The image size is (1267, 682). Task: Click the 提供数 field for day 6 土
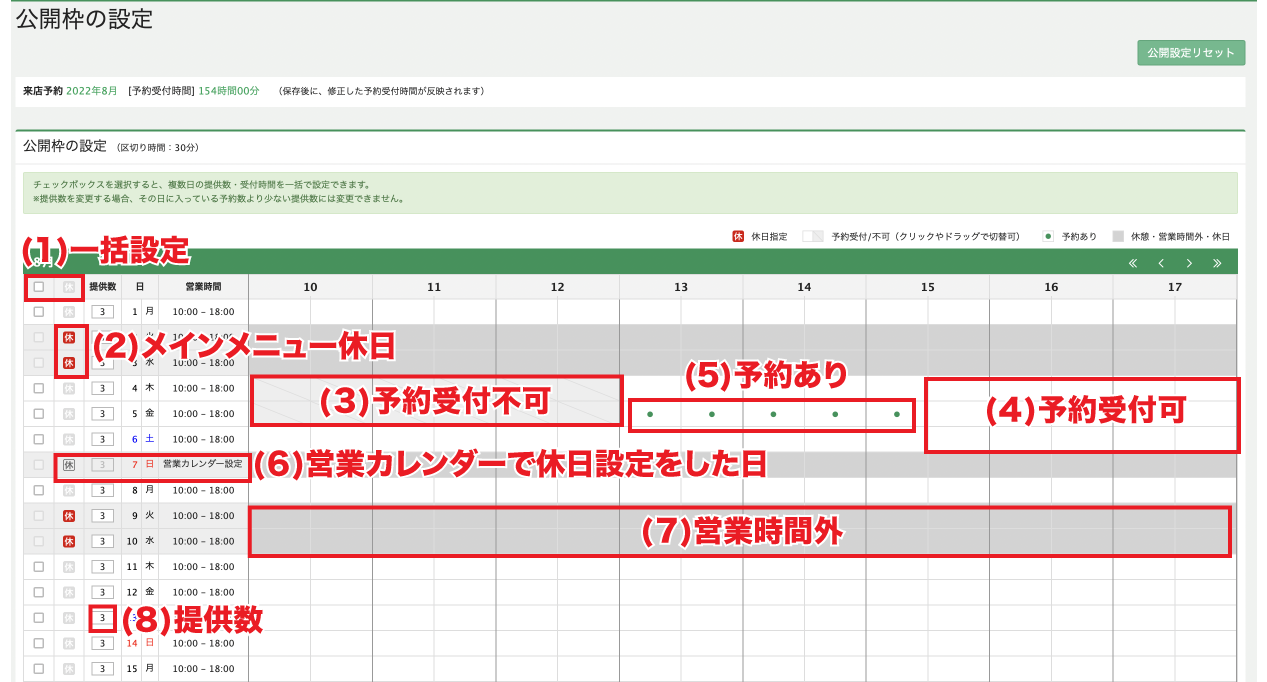click(x=103, y=439)
